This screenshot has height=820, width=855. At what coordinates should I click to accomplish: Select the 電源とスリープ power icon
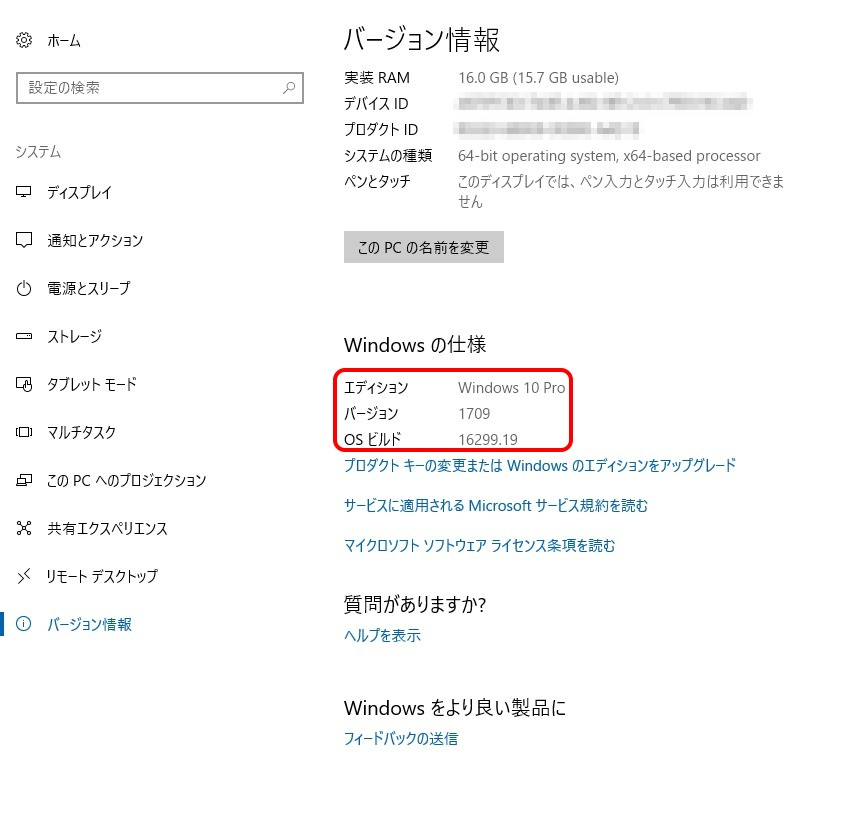(x=24, y=289)
